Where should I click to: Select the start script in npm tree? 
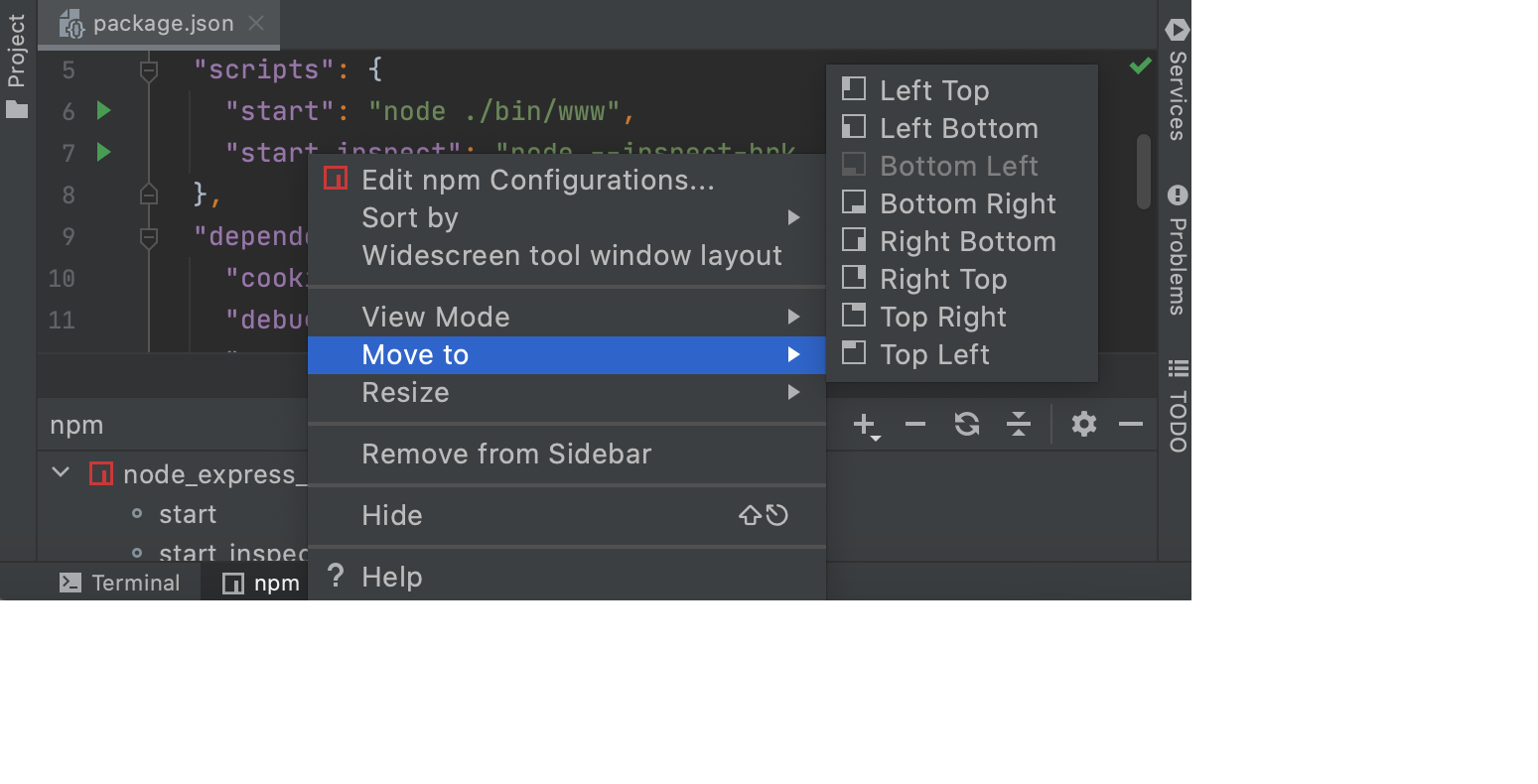point(188,514)
